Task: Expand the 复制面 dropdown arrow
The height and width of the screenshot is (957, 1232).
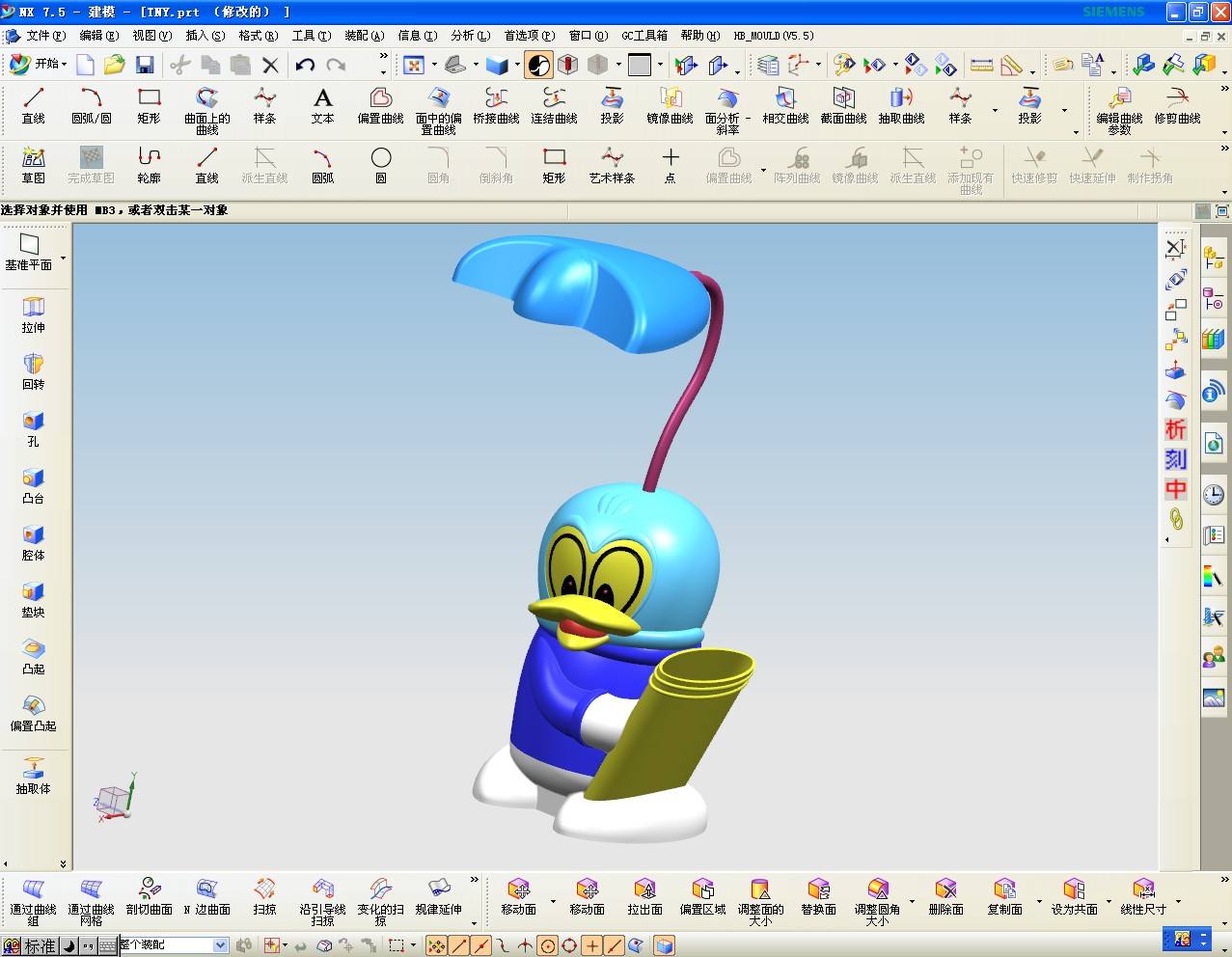Action: coord(1039,902)
